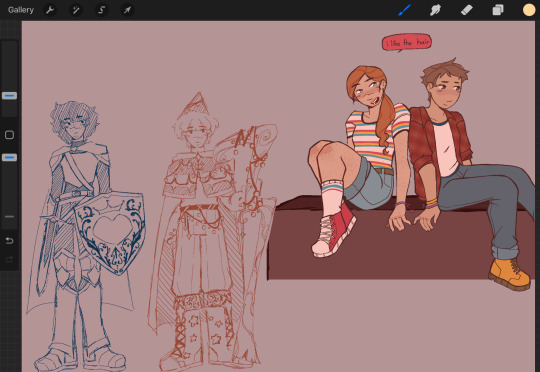Open the Gallery view
Viewport: 540px width, 372px height.
point(21,10)
